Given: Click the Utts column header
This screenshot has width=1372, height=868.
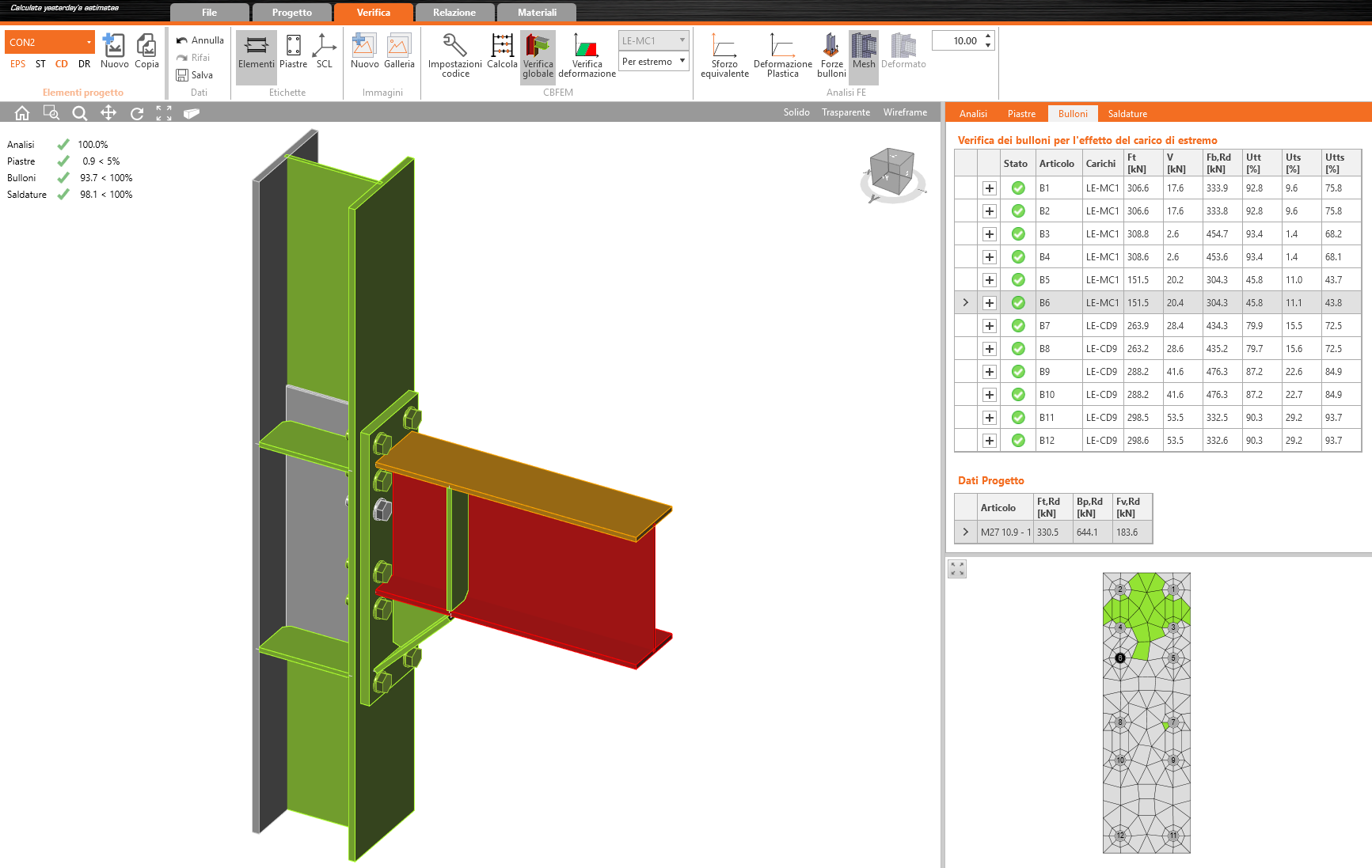Looking at the screenshot, I should (x=1341, y=163).
